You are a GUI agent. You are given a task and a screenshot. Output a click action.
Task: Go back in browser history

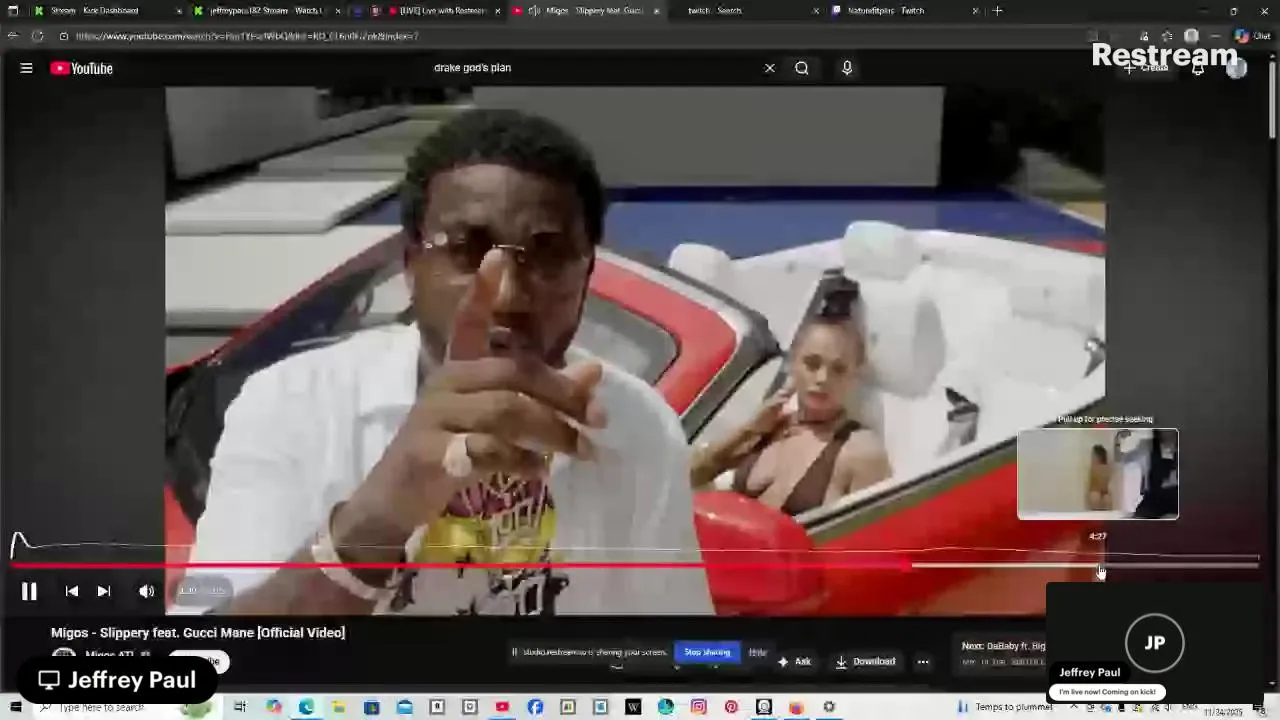pos(13,36)
